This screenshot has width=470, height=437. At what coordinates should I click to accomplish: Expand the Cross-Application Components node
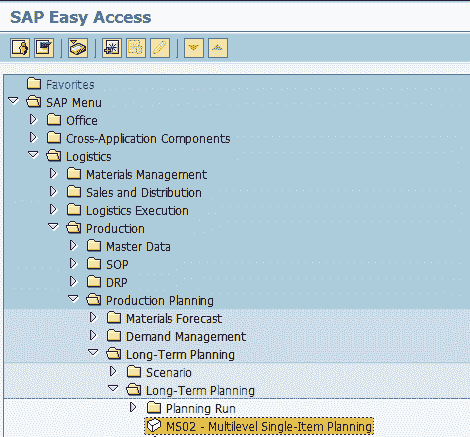click(x=33, y=137)
